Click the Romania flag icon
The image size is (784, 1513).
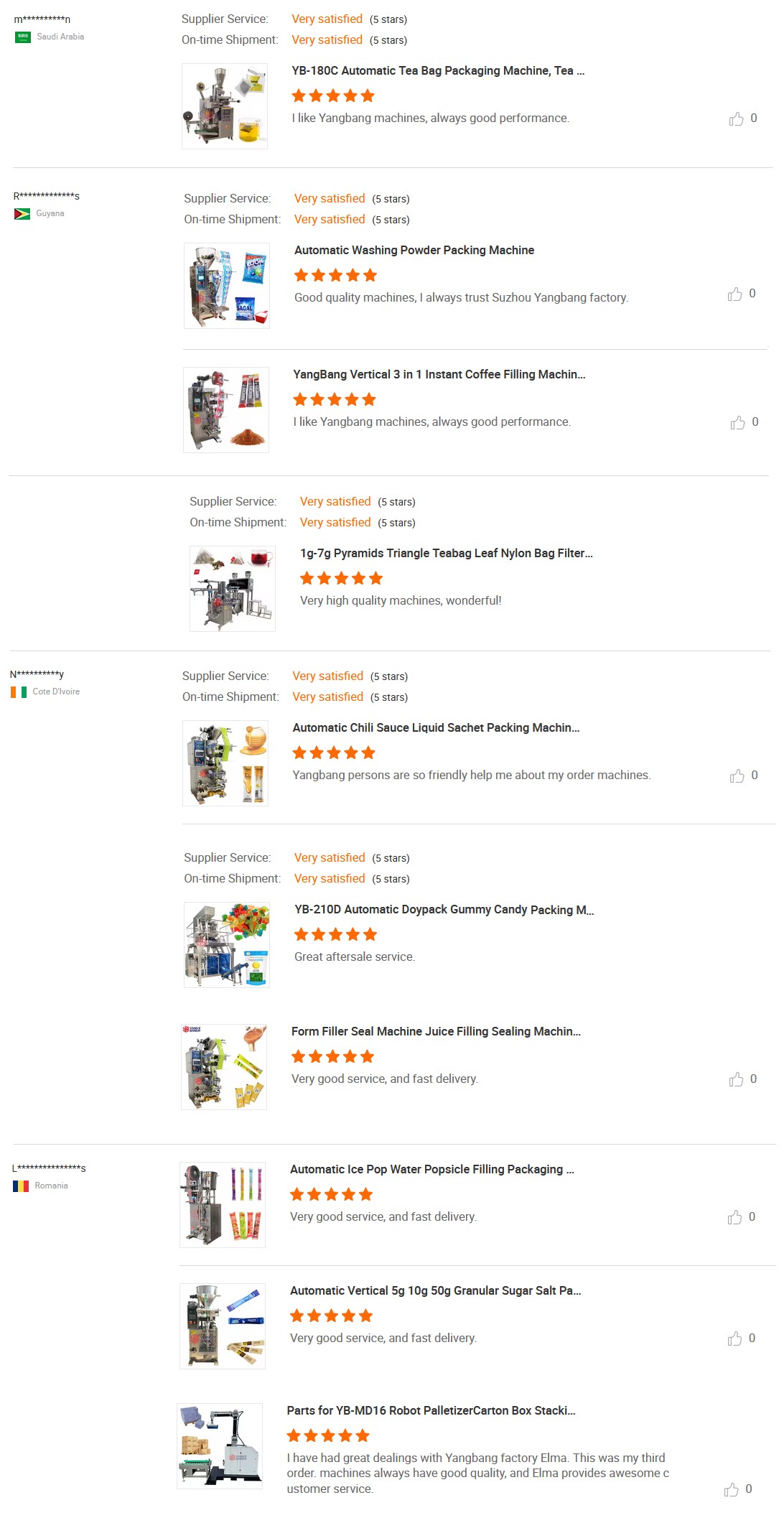pos(21,1186)
